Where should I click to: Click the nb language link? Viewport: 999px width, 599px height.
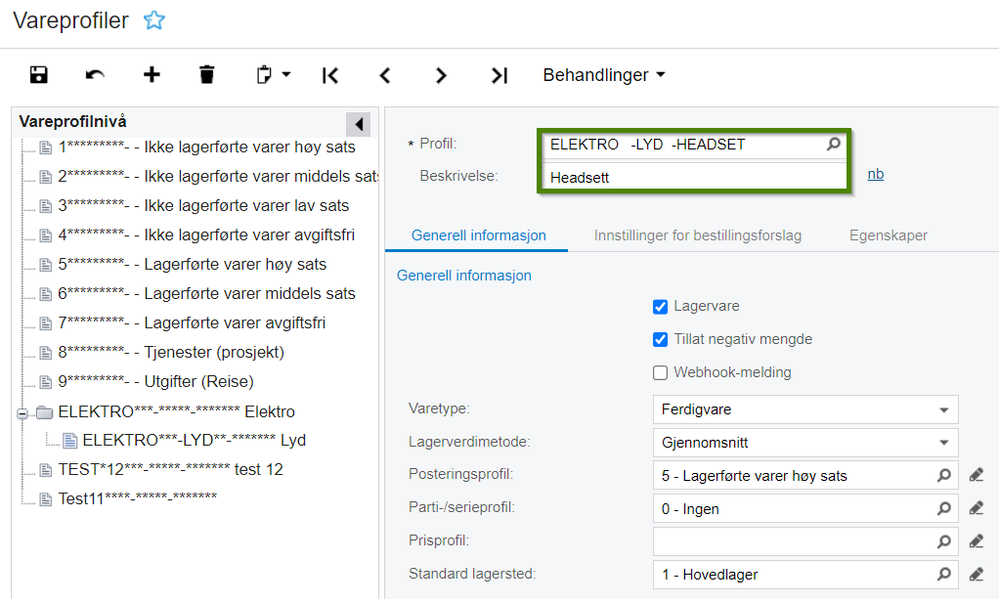coord(875,174)
